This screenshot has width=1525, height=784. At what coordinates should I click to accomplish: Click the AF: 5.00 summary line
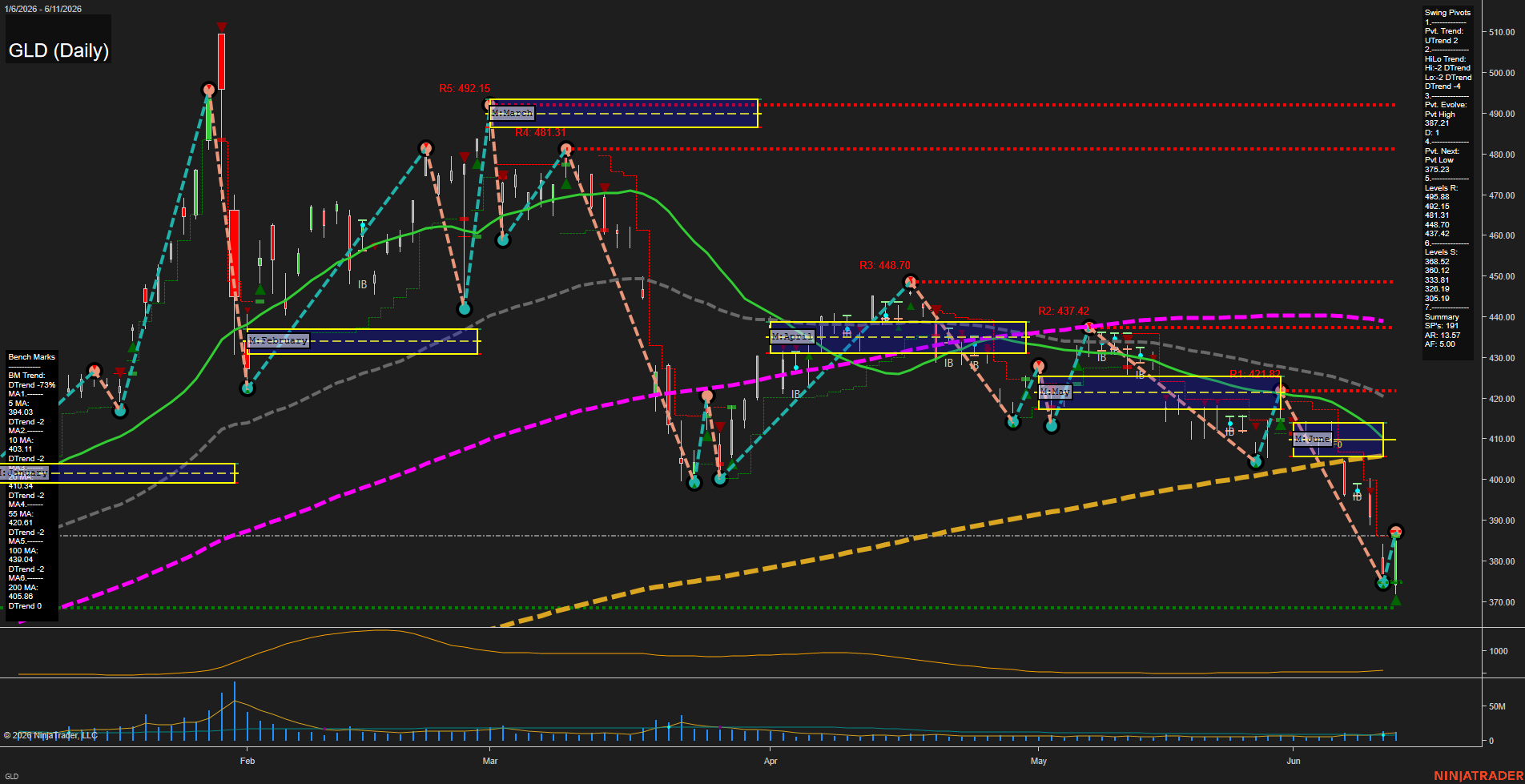tap(1439, 344)
